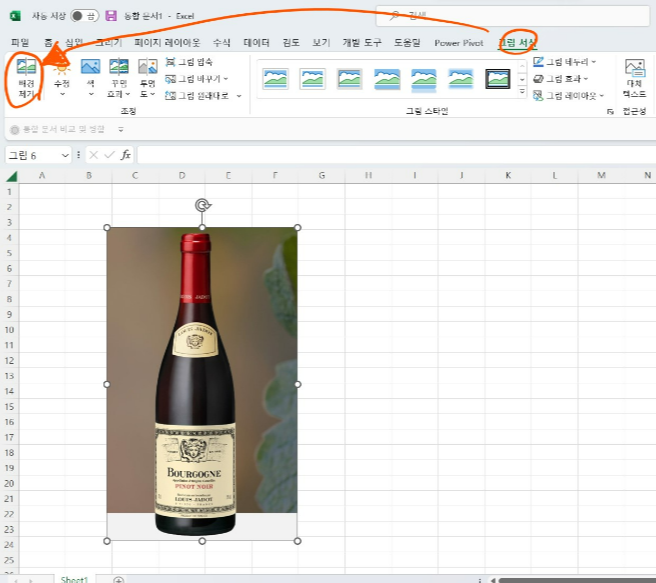Click the fx Insert Function icon

point(126,155)
